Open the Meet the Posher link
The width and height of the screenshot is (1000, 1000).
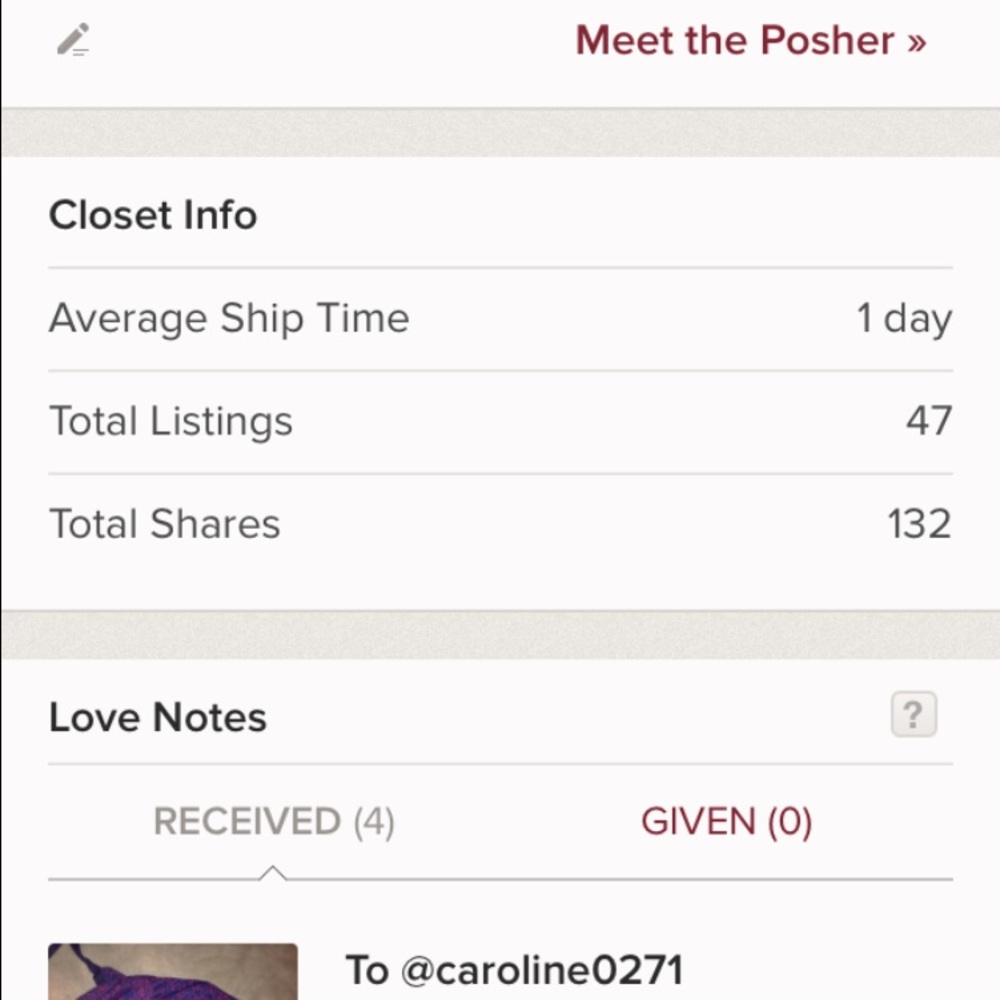point(734,41)
